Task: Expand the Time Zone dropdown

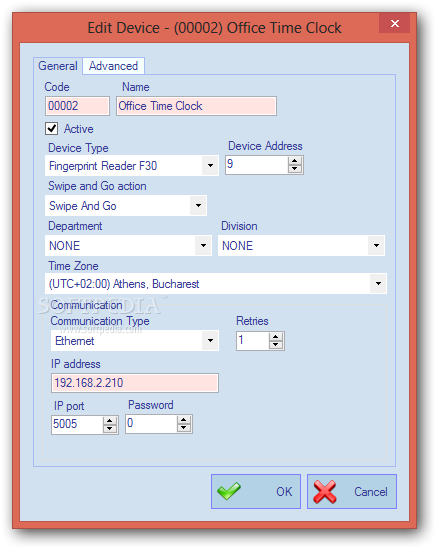Action: [378, 283]
